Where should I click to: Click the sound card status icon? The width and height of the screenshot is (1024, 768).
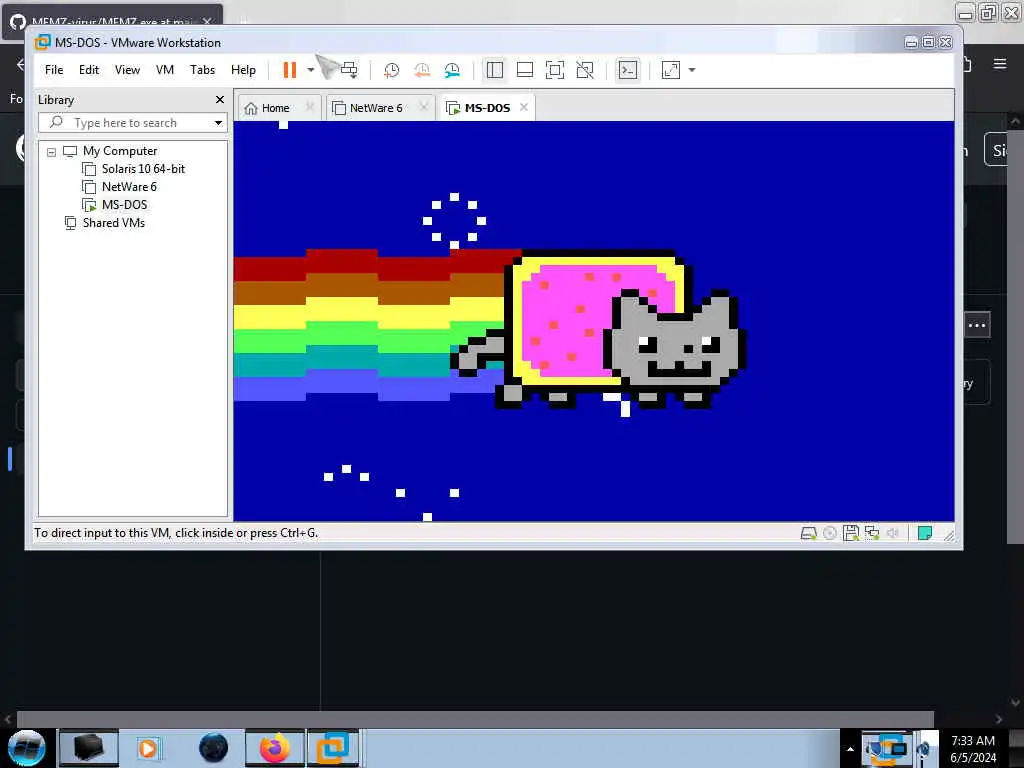tap(893, 533)
